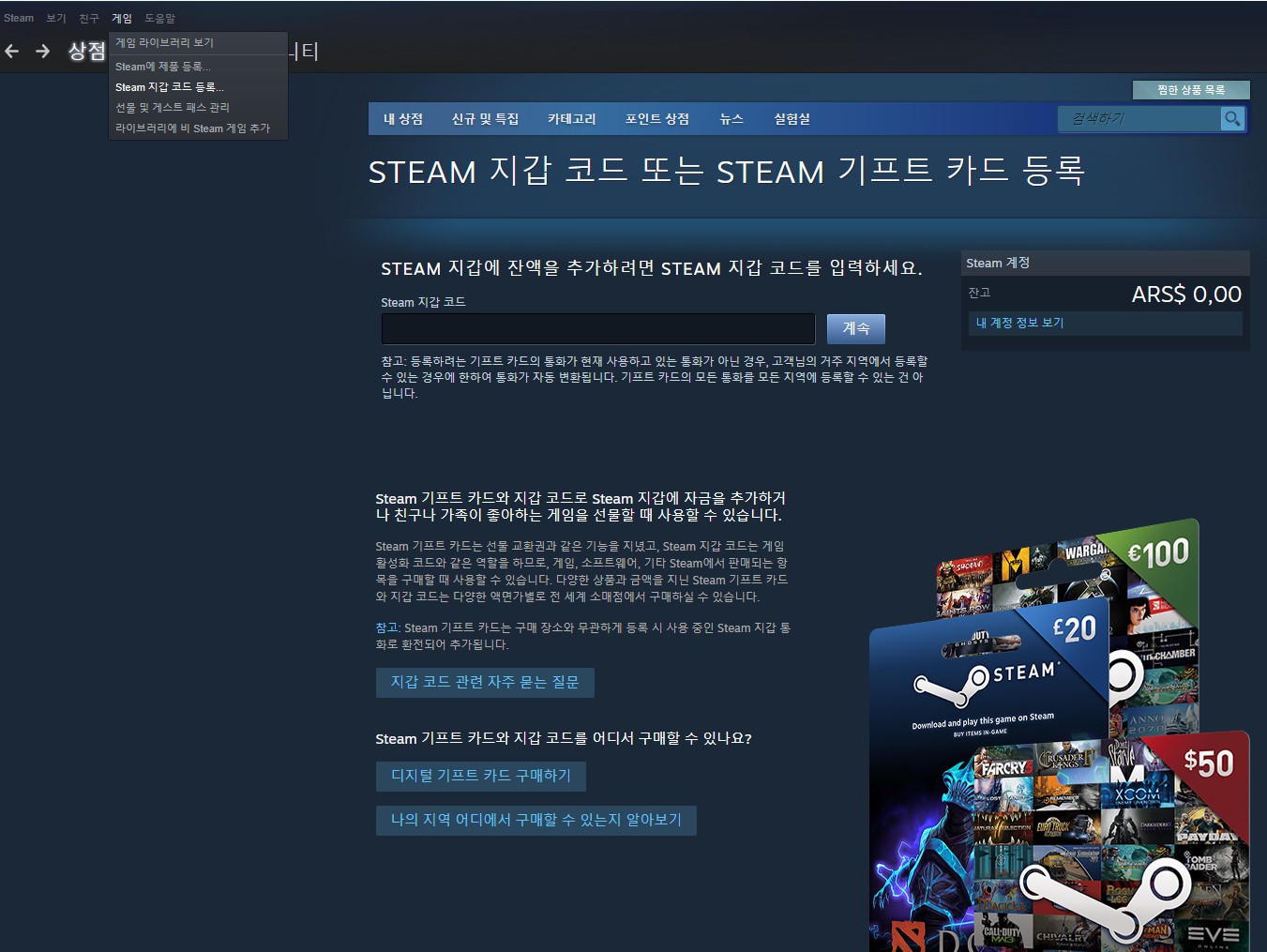Open 내 상점 store tab
The width and height of the screenshot is (1267, 952).
(403, 119)
